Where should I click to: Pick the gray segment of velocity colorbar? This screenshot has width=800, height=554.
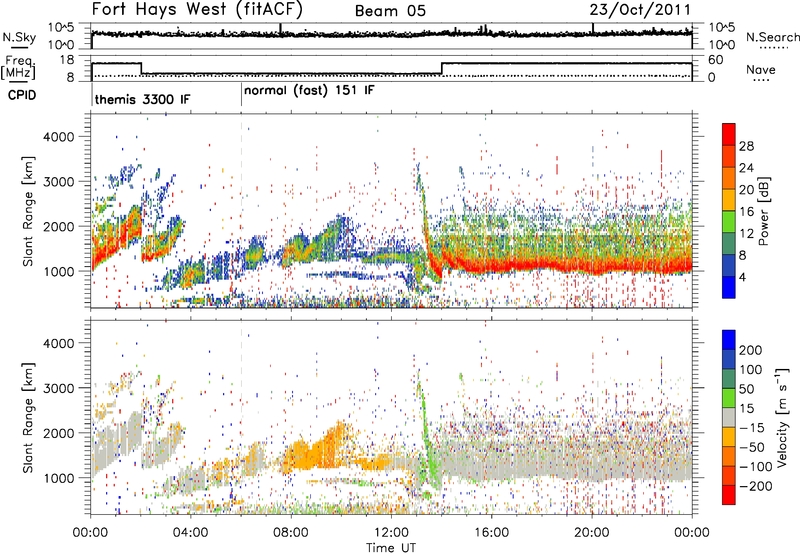click(x=729, y=417)
